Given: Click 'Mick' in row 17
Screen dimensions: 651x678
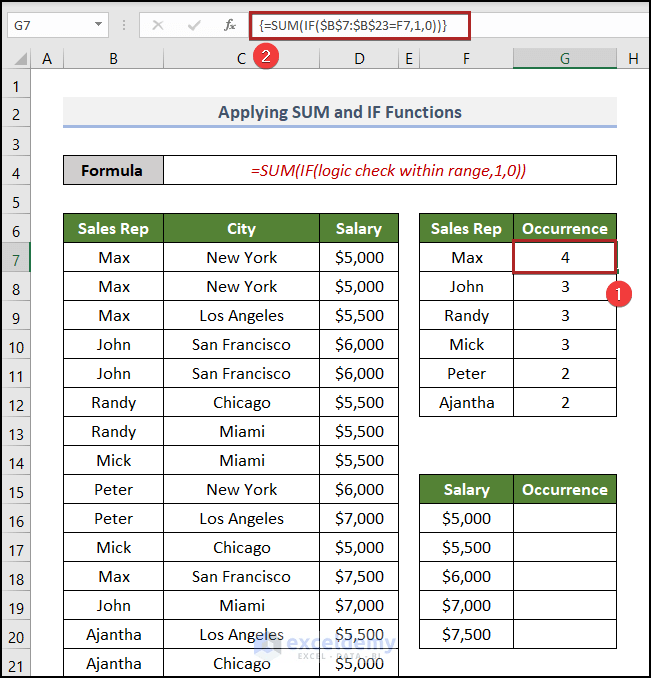Looking at the screenshot, I should (x=113, y=547).
